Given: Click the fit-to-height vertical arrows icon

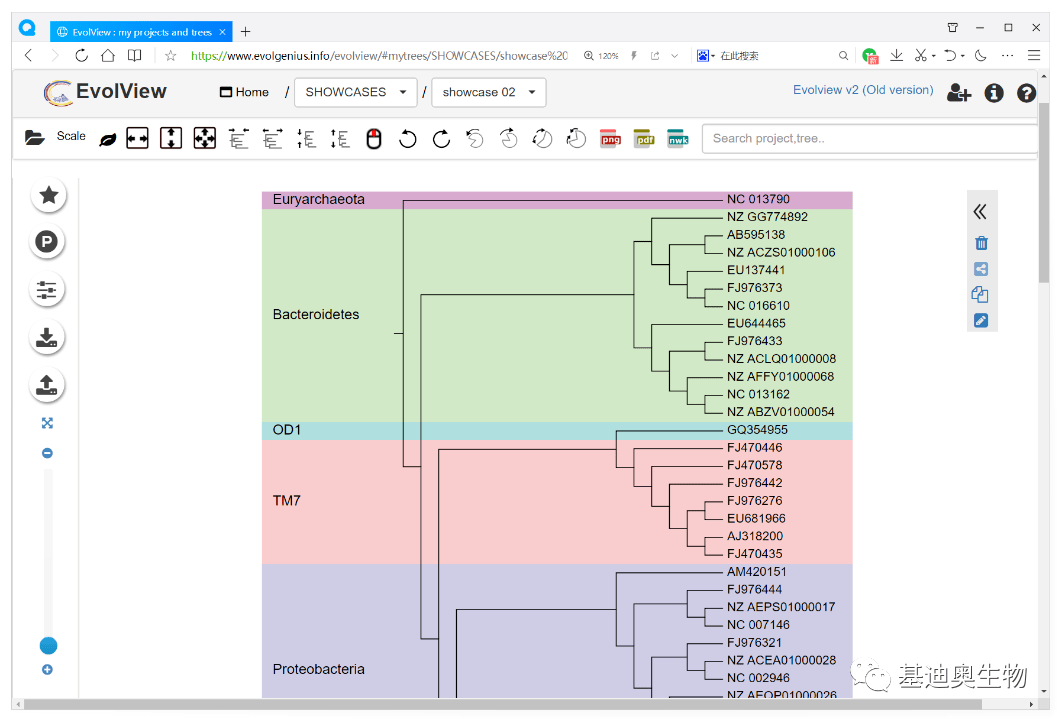Looking at the screenshot, I should (x=171, y=139).
